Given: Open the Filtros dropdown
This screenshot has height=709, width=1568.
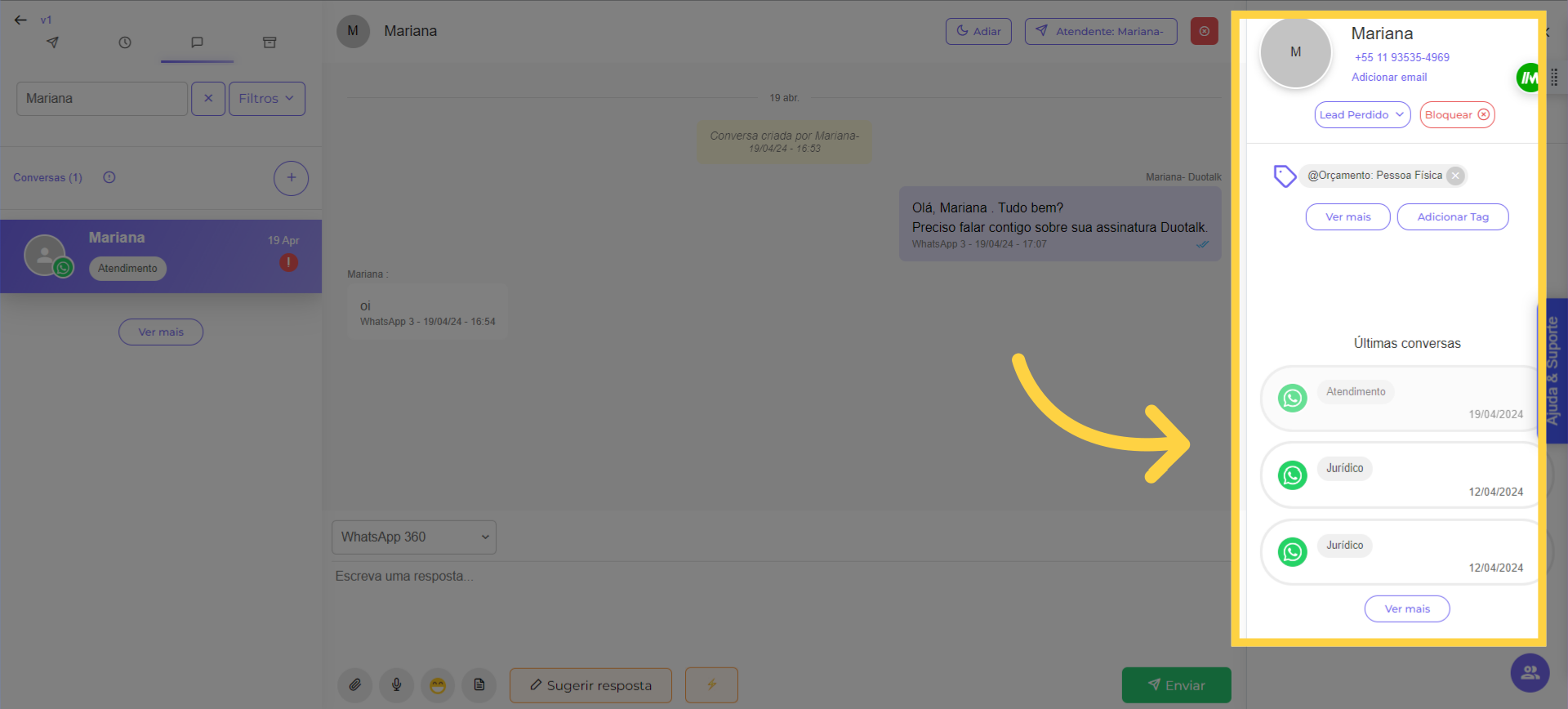Looking at the screenshot, I should click(266, 99).
